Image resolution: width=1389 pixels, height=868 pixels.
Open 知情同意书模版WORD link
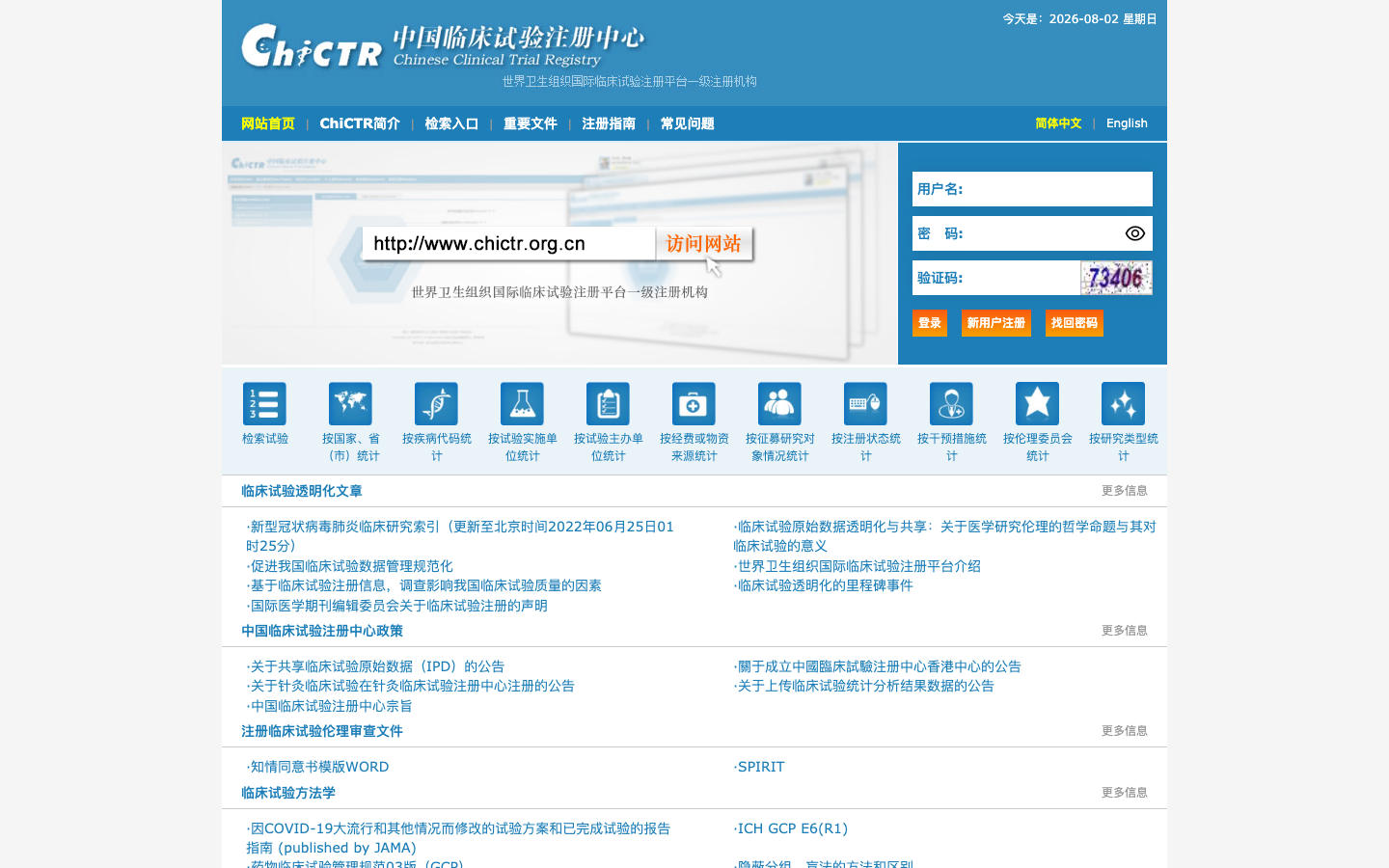[x=317, y=767]
